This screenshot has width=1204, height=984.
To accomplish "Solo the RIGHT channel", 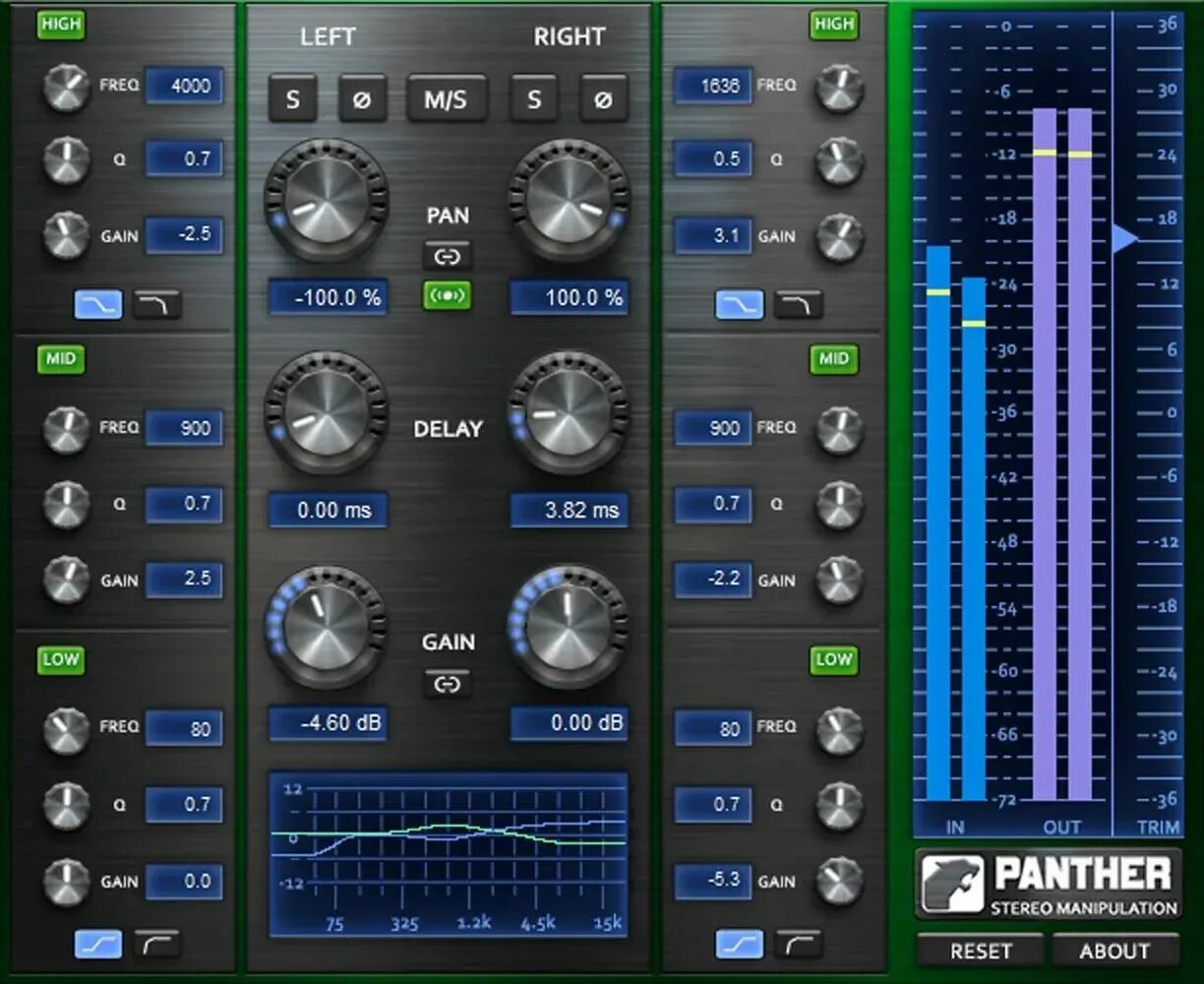I will 534,98.
